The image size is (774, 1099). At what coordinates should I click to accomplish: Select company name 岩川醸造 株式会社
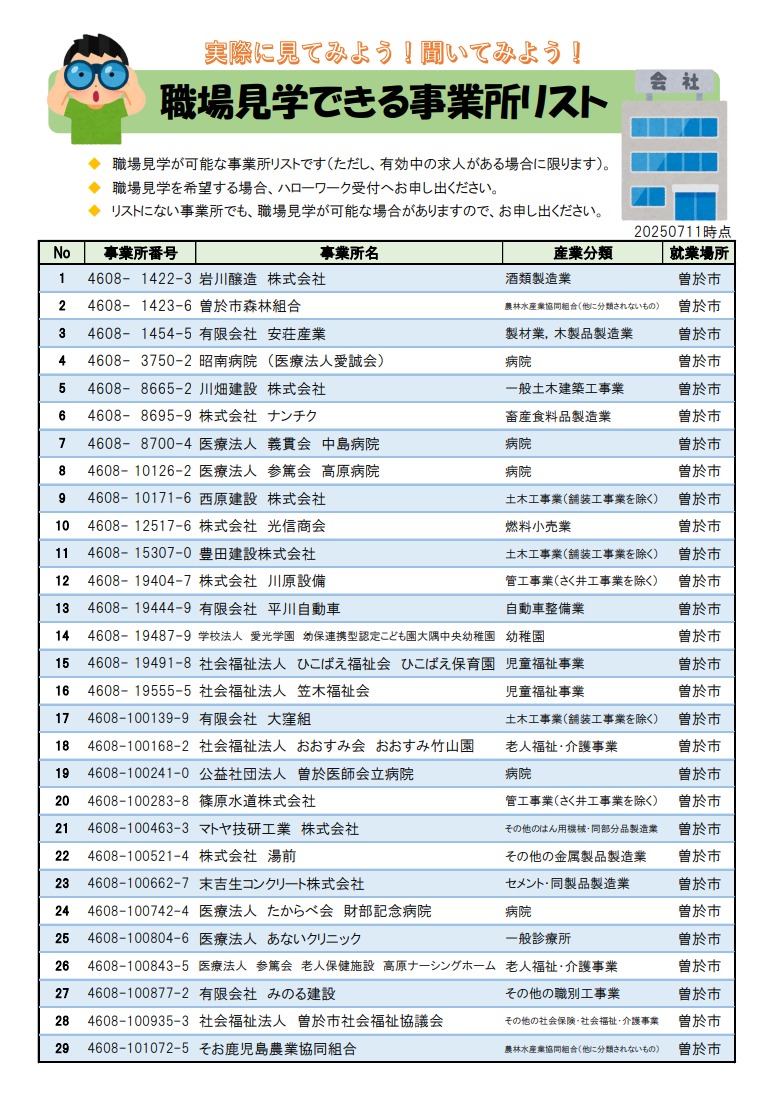coord(262,279)
